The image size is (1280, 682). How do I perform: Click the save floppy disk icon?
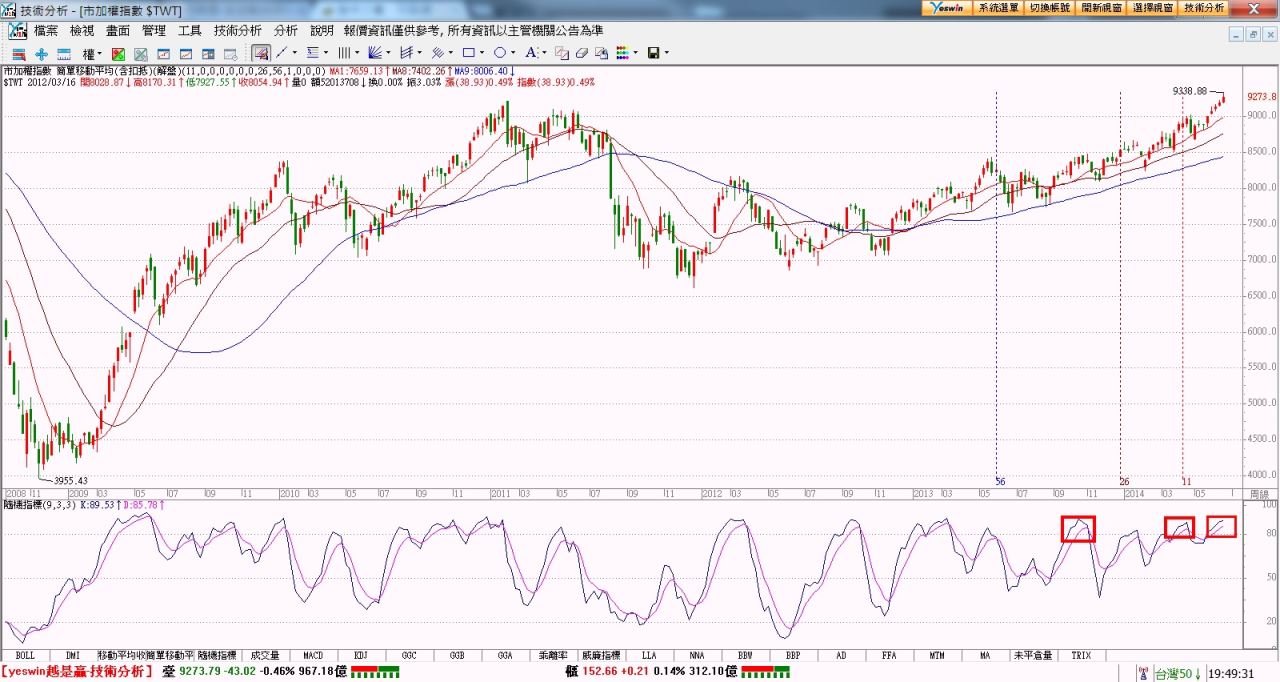(653, 53)
